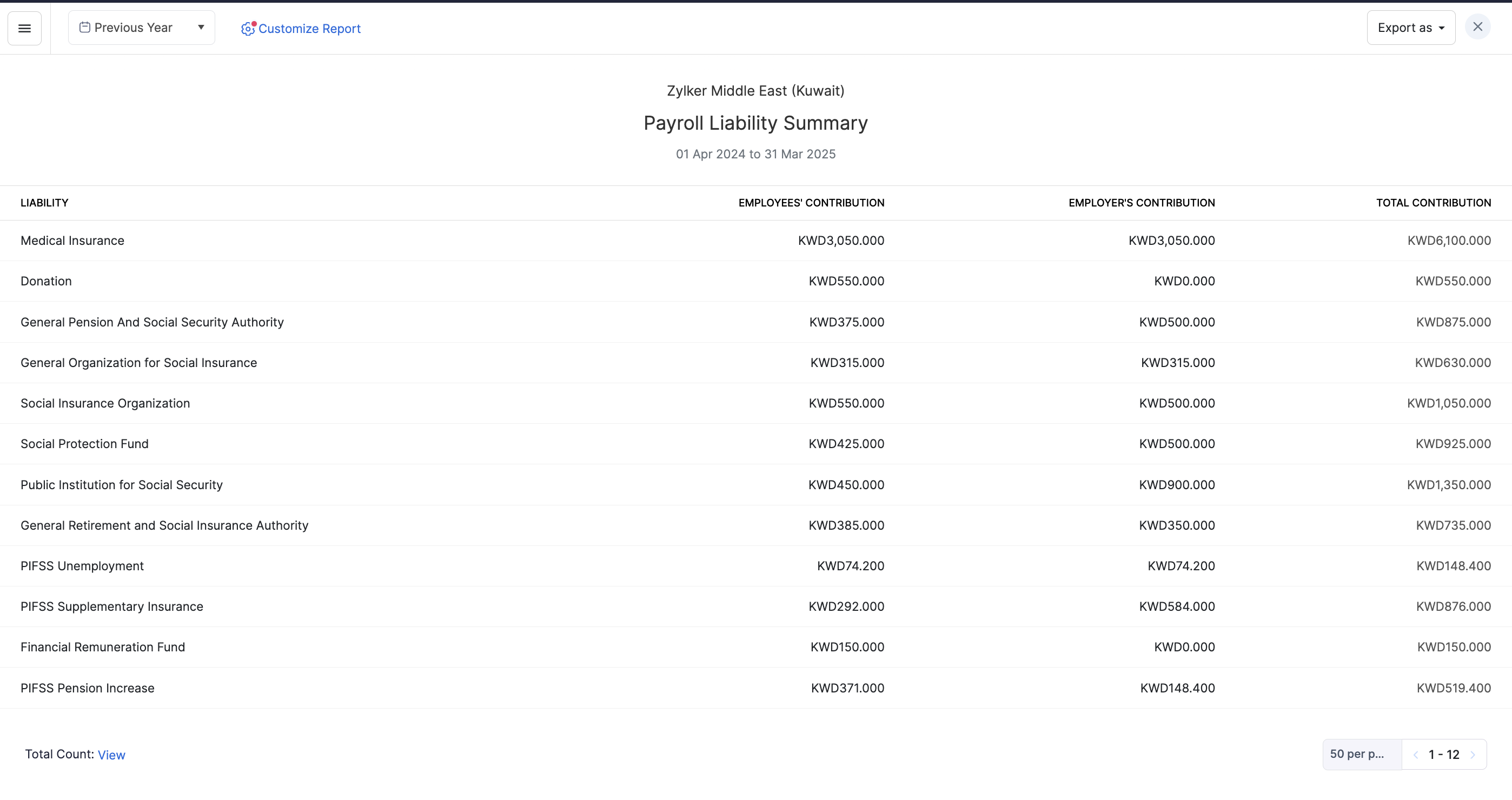Sort by Liability column header
This screenshot has height=800, width=1512.
point(44,203)
